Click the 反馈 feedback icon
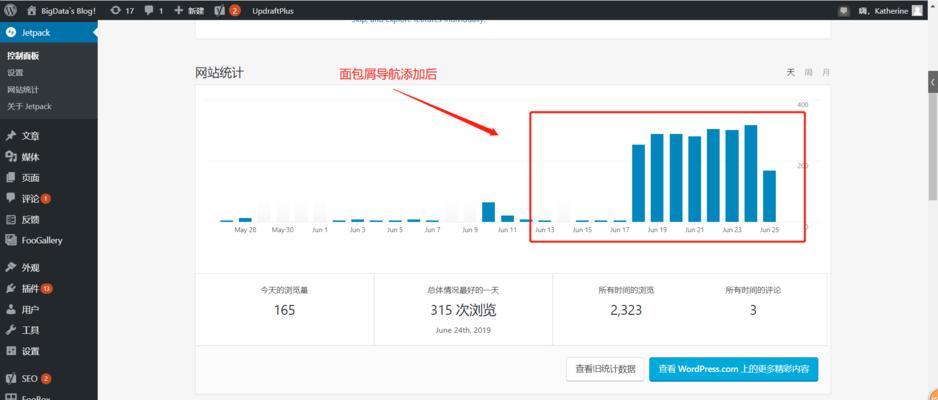This screenshot has width=938, height=400. coord(11,219)
